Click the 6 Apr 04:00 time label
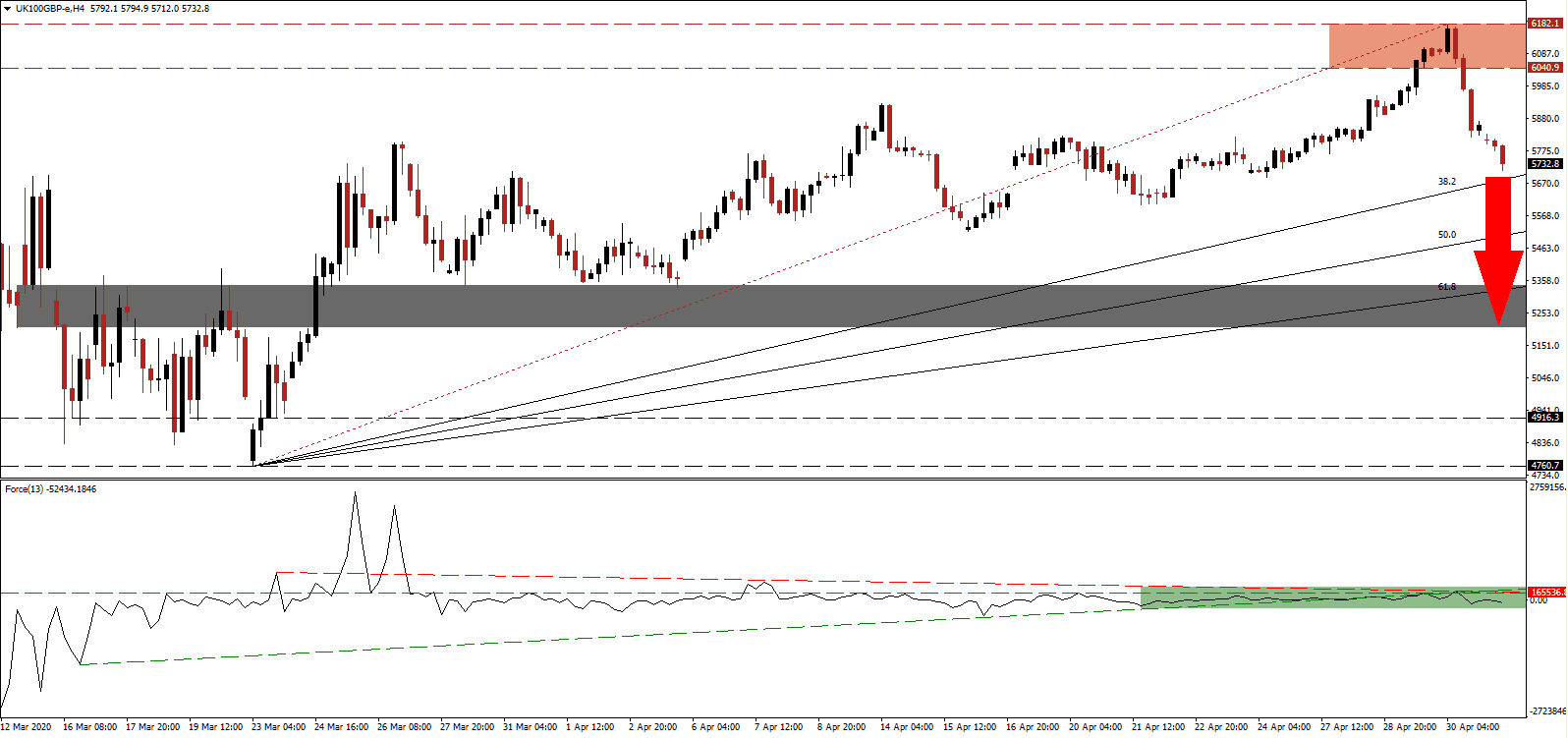This screenshot has height=738, width=1568. pyautogui.click(x=716, y=727)
